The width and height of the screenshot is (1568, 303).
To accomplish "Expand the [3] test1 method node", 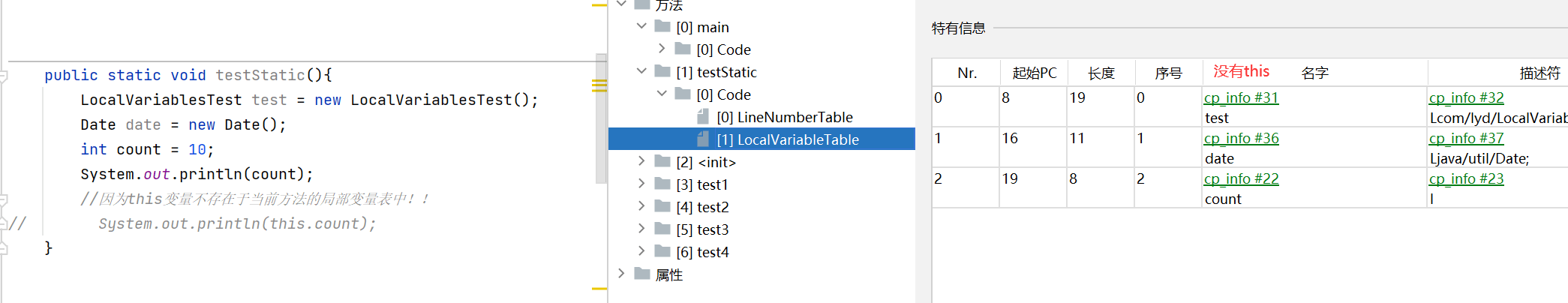I will pos(641,184).
